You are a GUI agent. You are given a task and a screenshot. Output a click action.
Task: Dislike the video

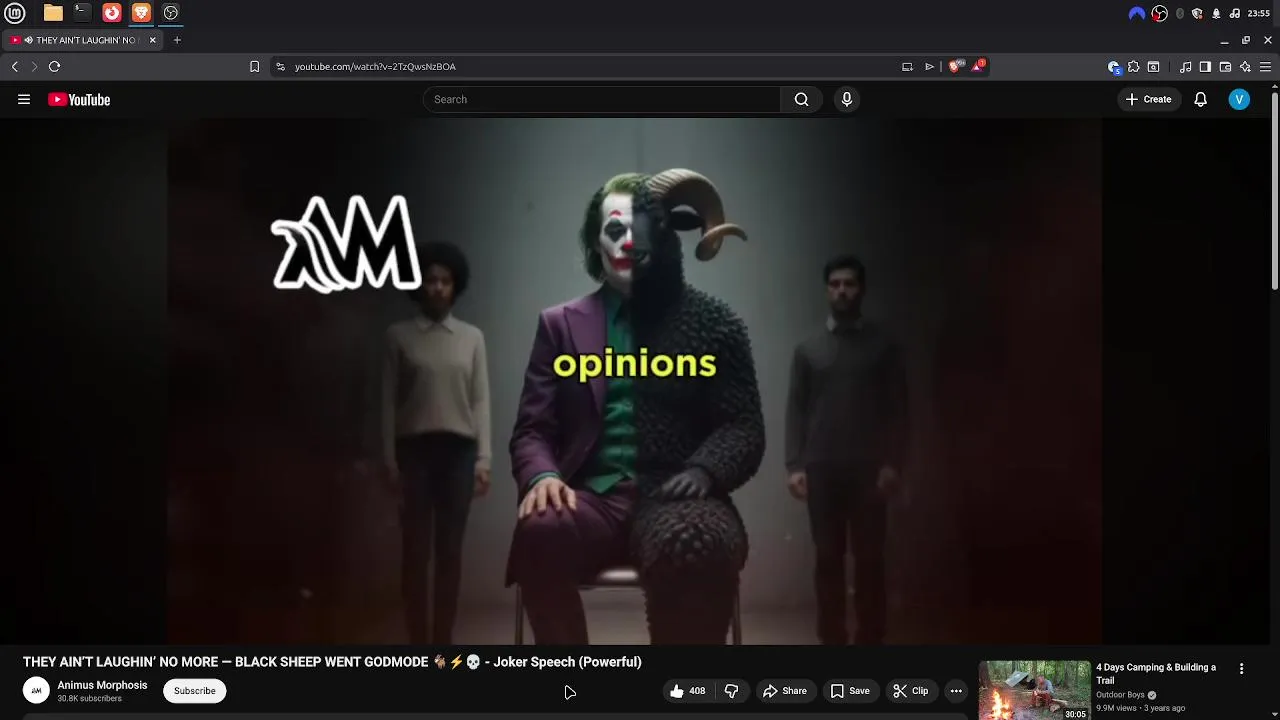[732, 691]
